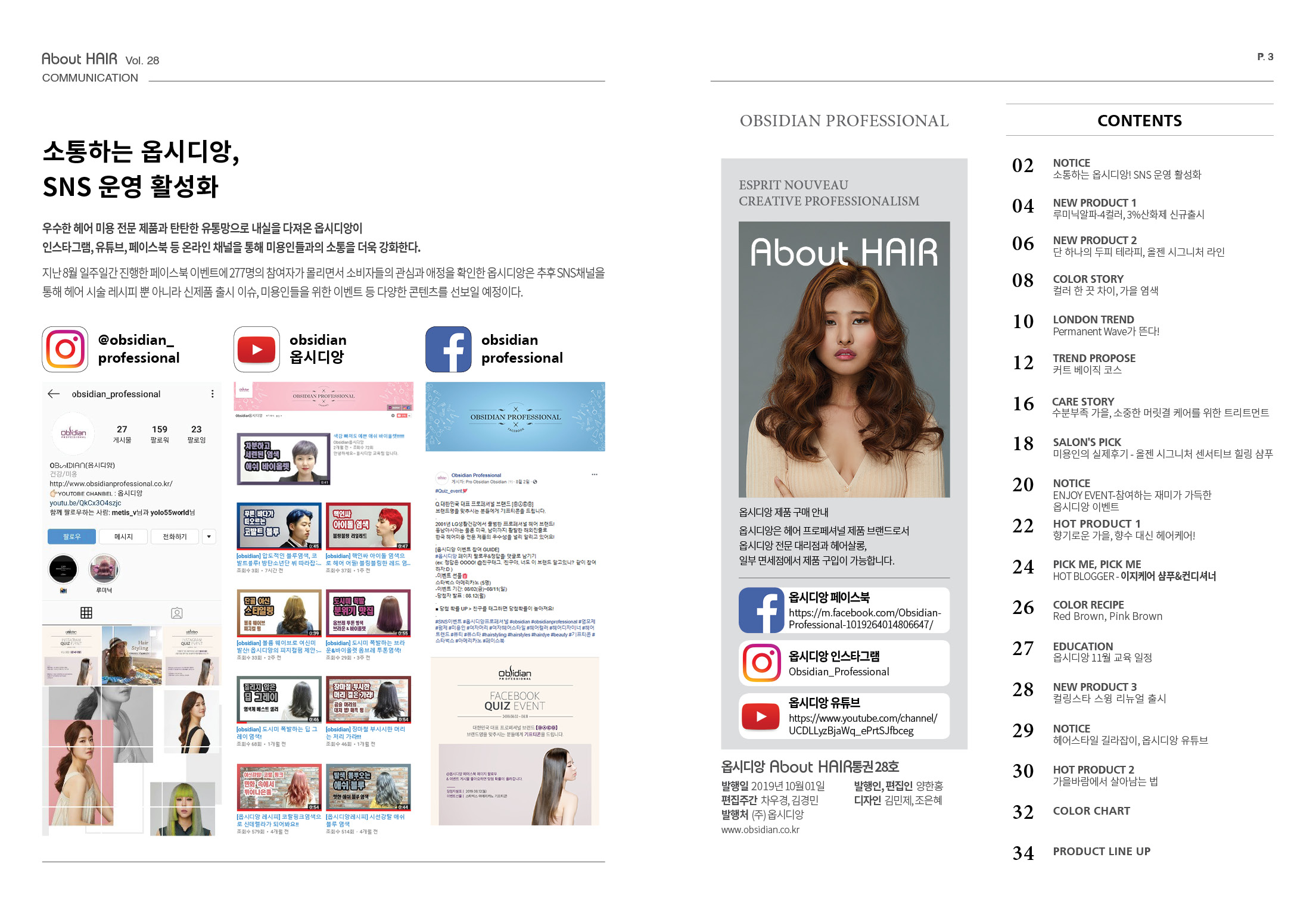Click the large Facebook logo next to obsidian professional
Viewport: 1316px width, 904px height.
(x=449, y=349)
